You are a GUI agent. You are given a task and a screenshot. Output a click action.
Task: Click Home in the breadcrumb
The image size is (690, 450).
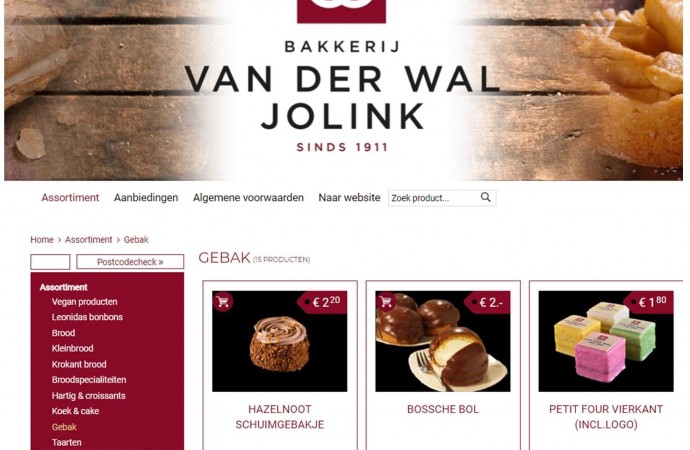tap(42, 240)
